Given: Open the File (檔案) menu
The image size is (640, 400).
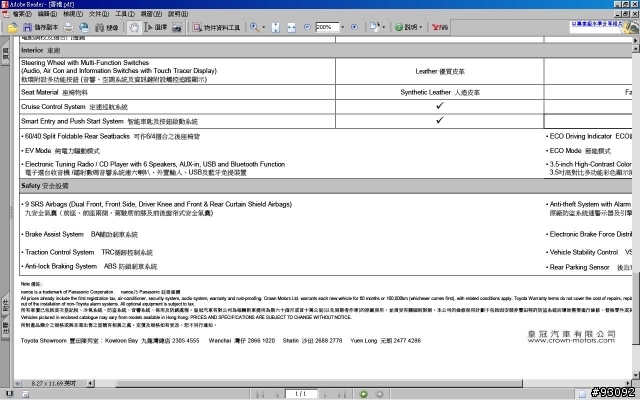Looking at the screenshot, I should pyautogui.click(x=22, y=14).
